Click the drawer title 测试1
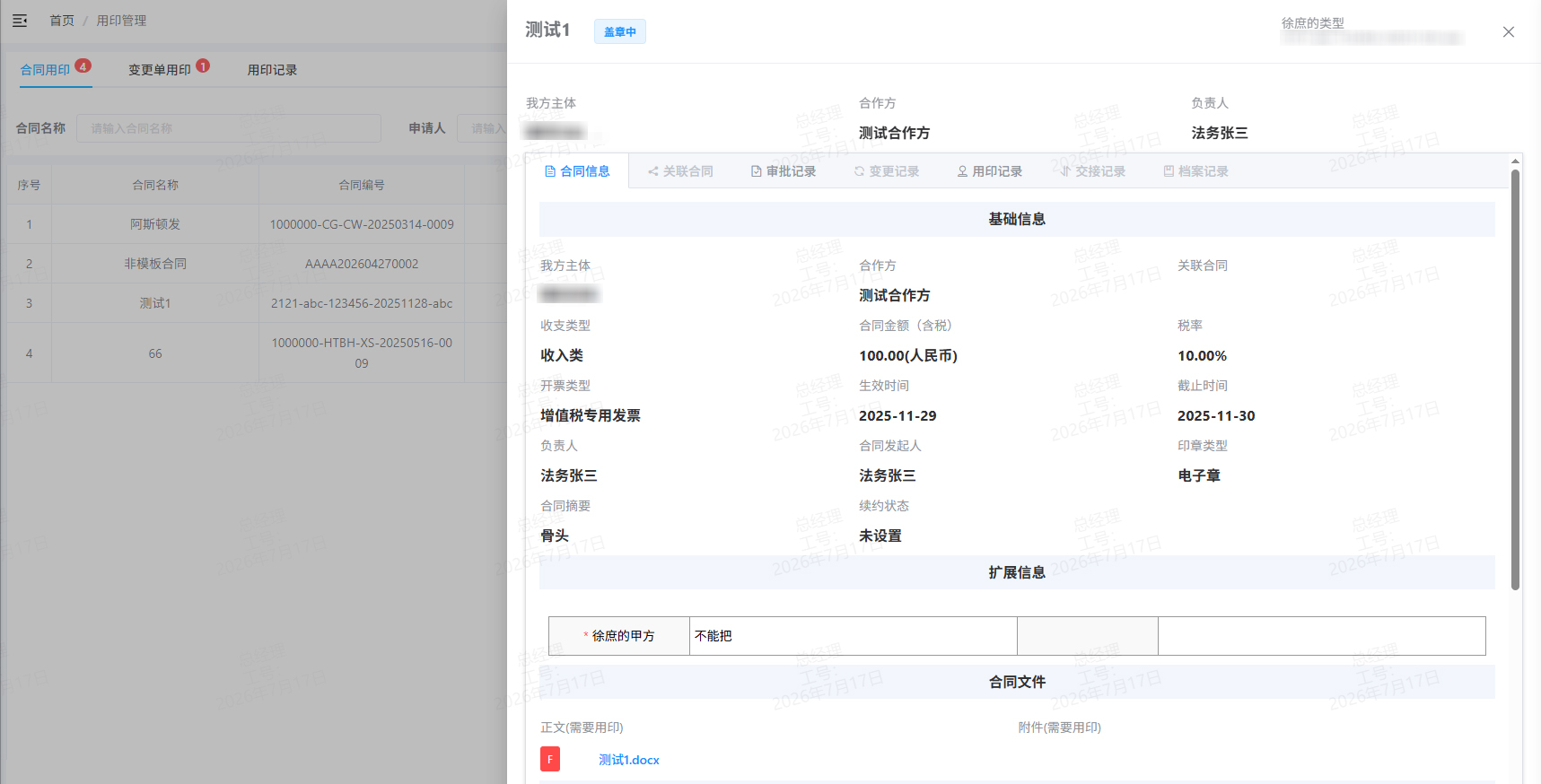 point(547,30)
